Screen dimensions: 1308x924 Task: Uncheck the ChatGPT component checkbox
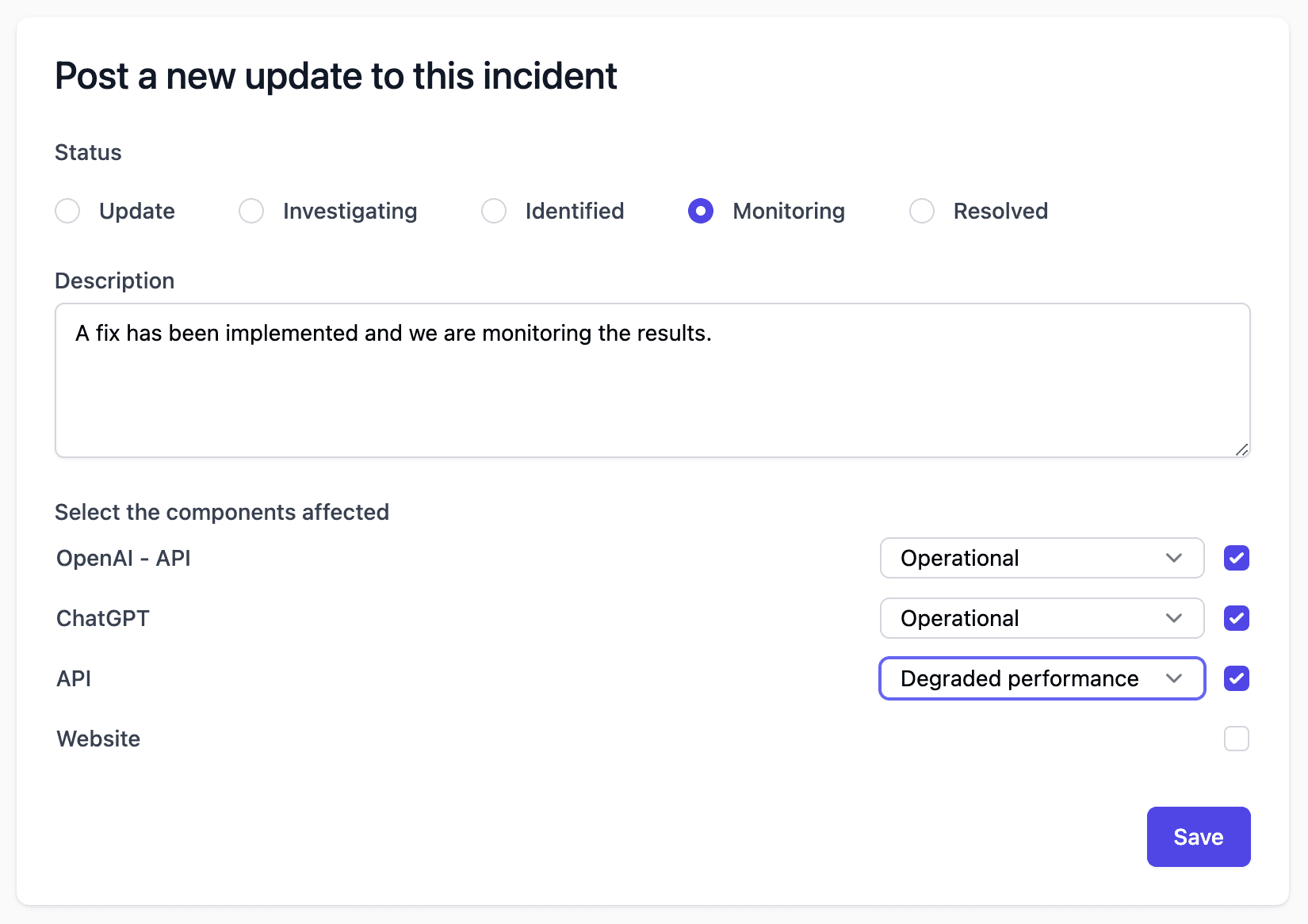click(1235, 618)
